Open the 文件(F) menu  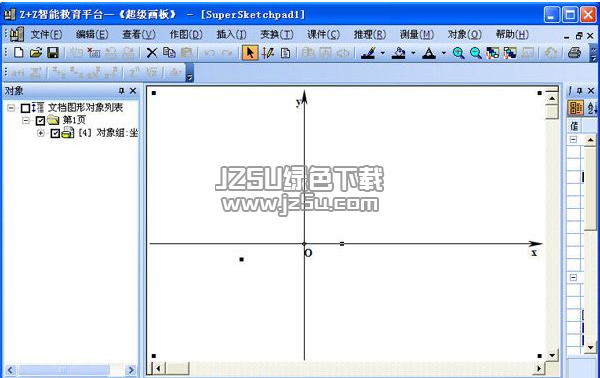click(46, 34)
